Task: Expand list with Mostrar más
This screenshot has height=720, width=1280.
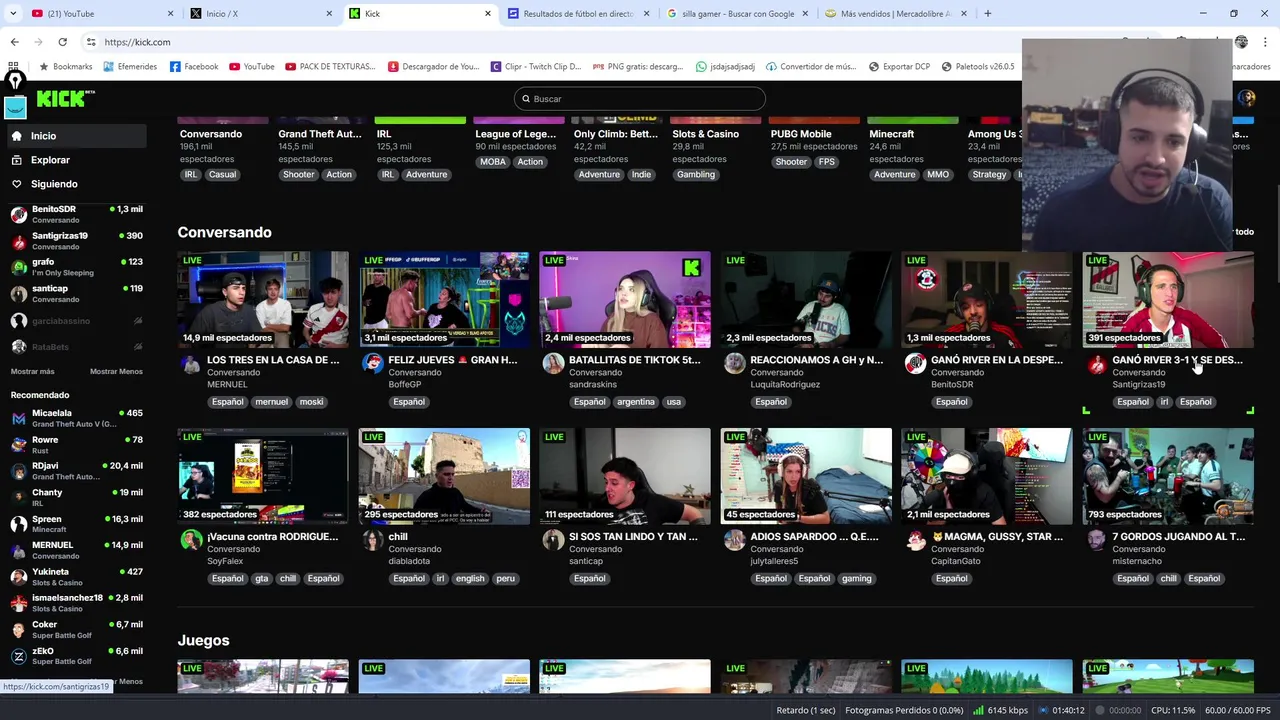Action: click(32, 372)
